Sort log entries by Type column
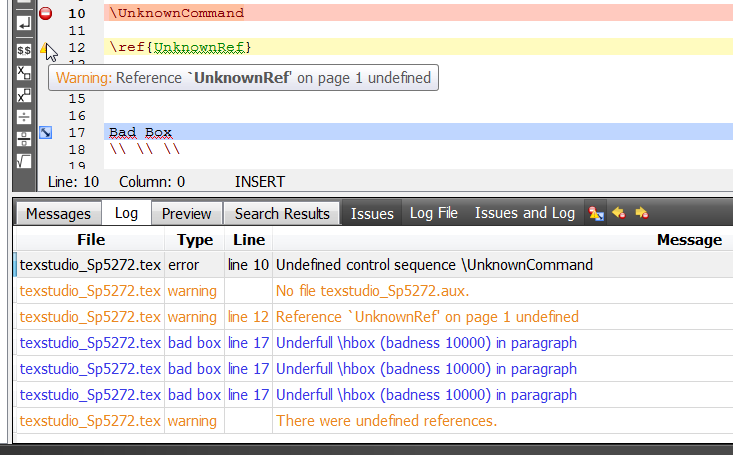Viewport: 733px width, 455px height. click(x=194, y=240)
